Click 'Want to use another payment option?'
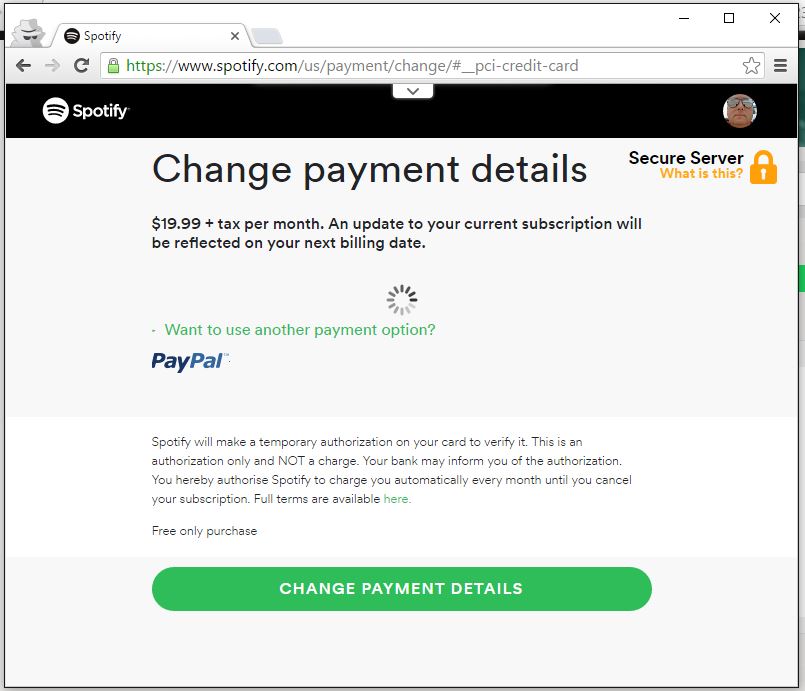 tap(300, 330)
